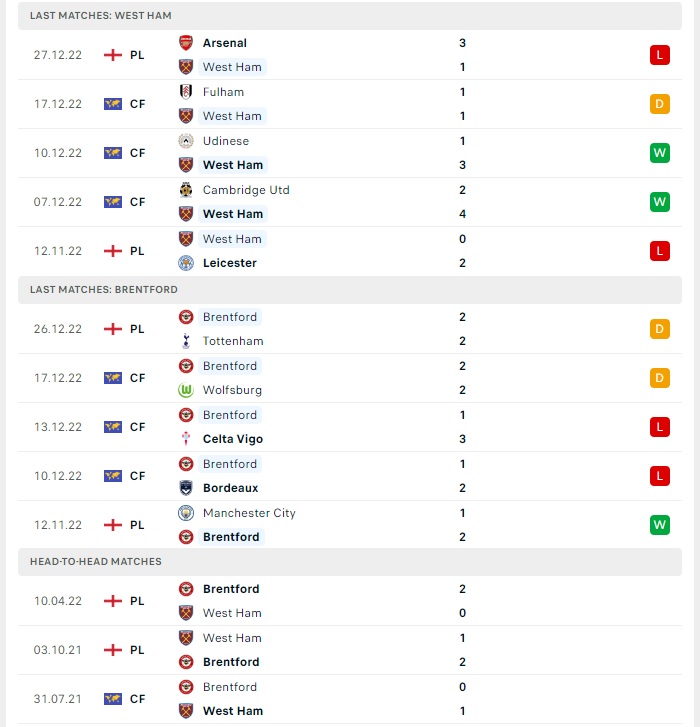Click the green W badge for Manchester City match
This screenshot has width=700, height=727.
click(660, 525)
